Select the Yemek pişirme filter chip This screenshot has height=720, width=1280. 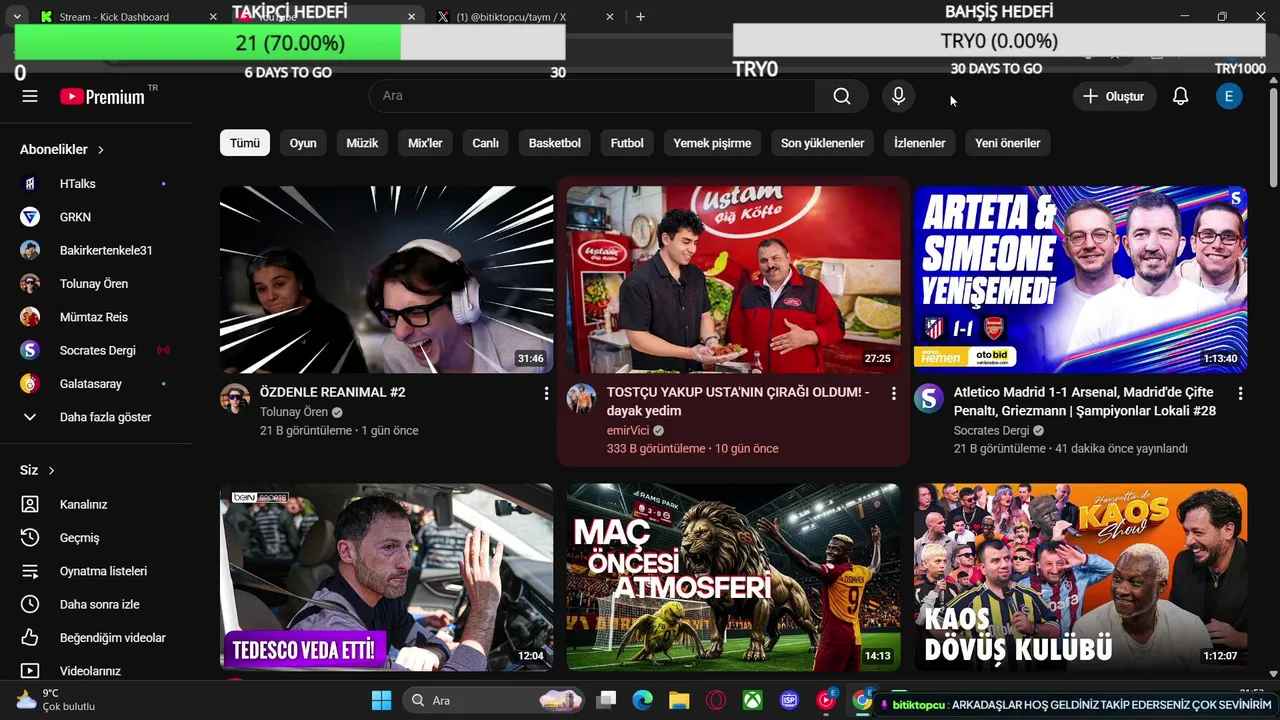click(712, 143)
